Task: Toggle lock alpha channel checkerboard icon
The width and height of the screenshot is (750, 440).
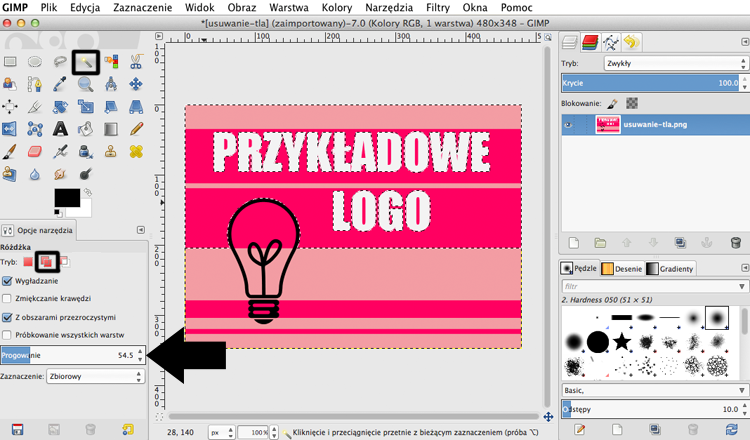Action: pos(632,103)
